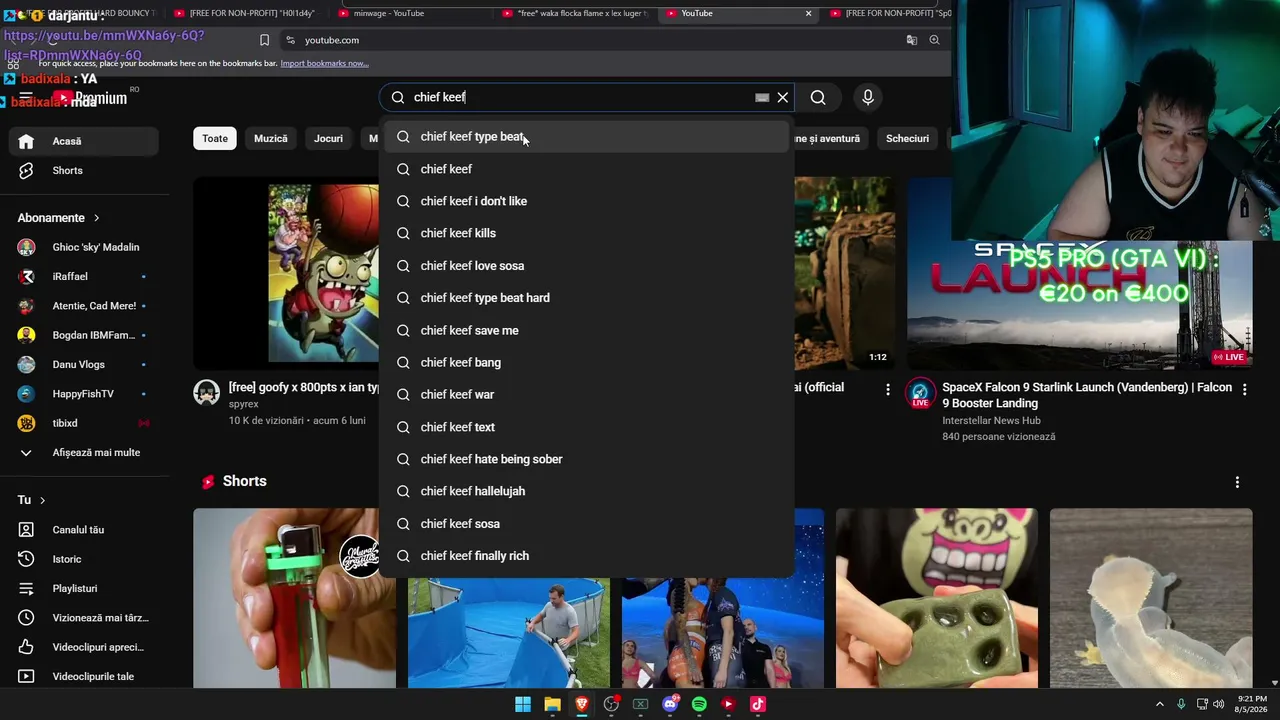Open the taskbar clock showing 9:21 PM
1280x720 pixels.
1252,704
